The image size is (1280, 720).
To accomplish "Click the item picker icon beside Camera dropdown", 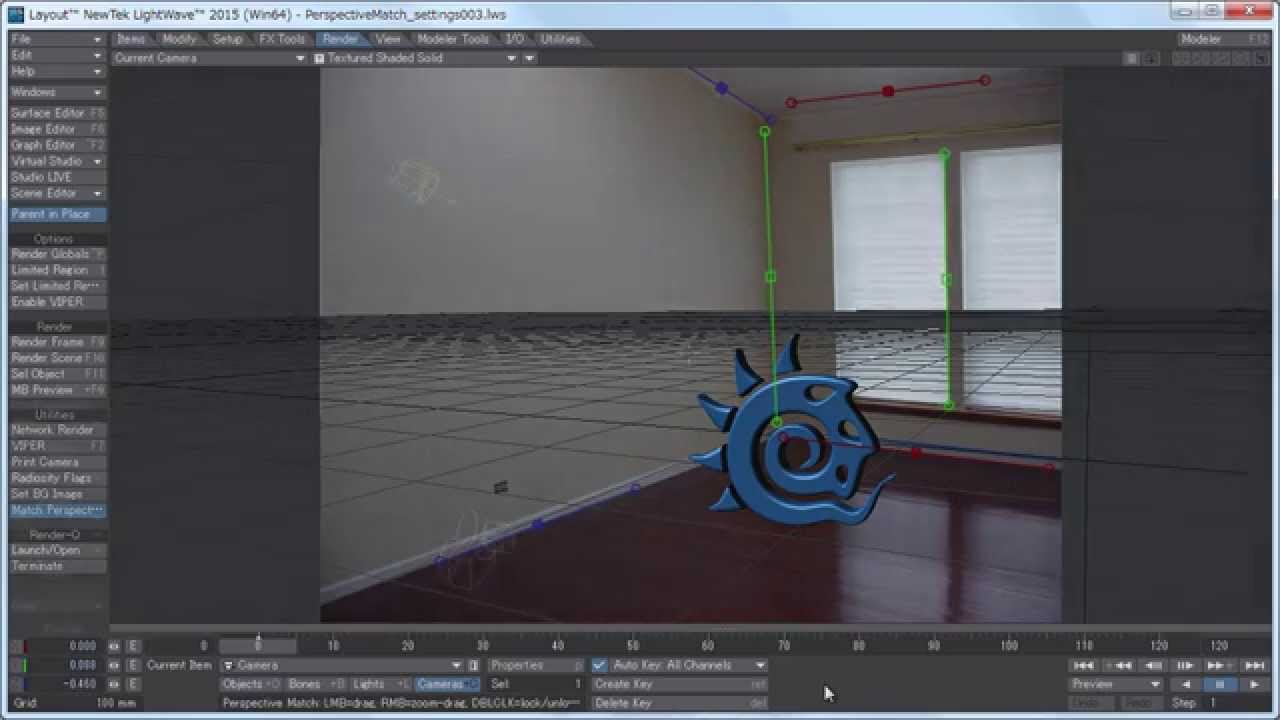I will 474,665.
